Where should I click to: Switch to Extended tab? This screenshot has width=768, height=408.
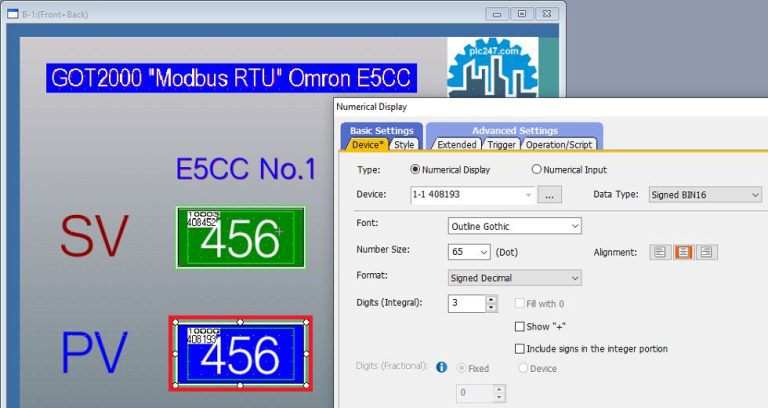pos(456,144)
